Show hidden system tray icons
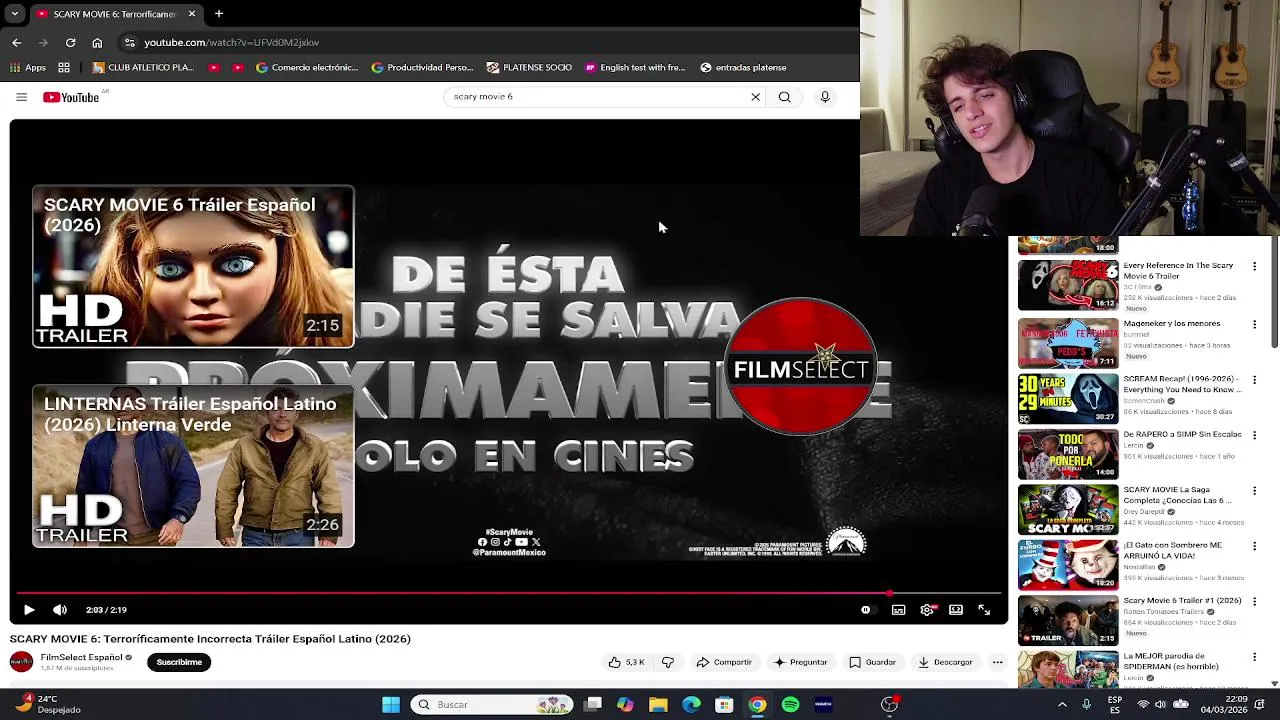 [x=1062, y=705]
